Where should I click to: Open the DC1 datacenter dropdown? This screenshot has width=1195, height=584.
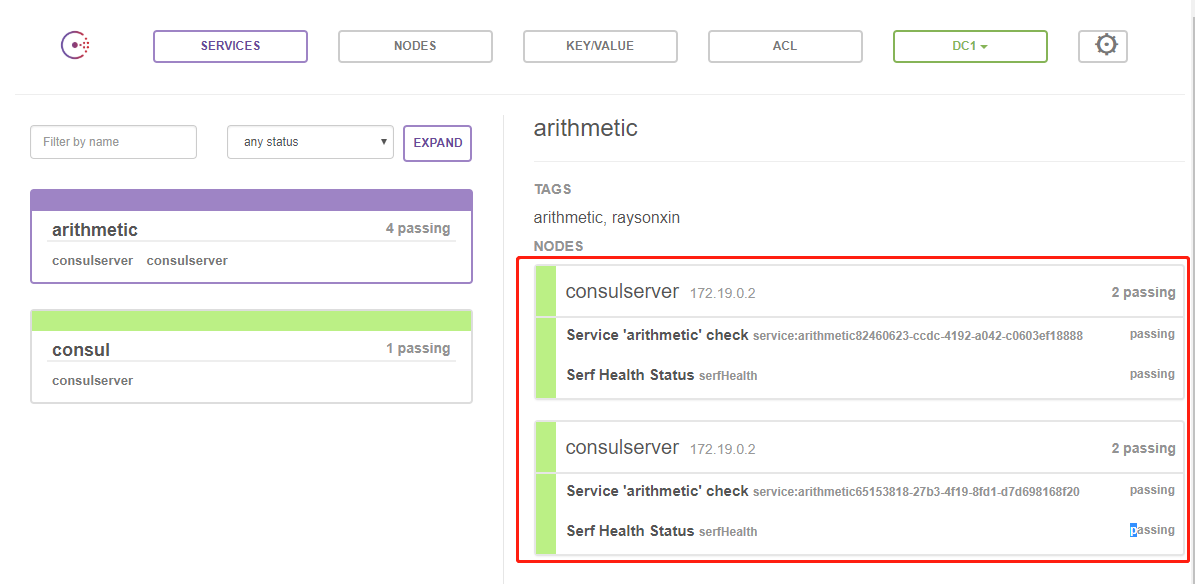970,46
